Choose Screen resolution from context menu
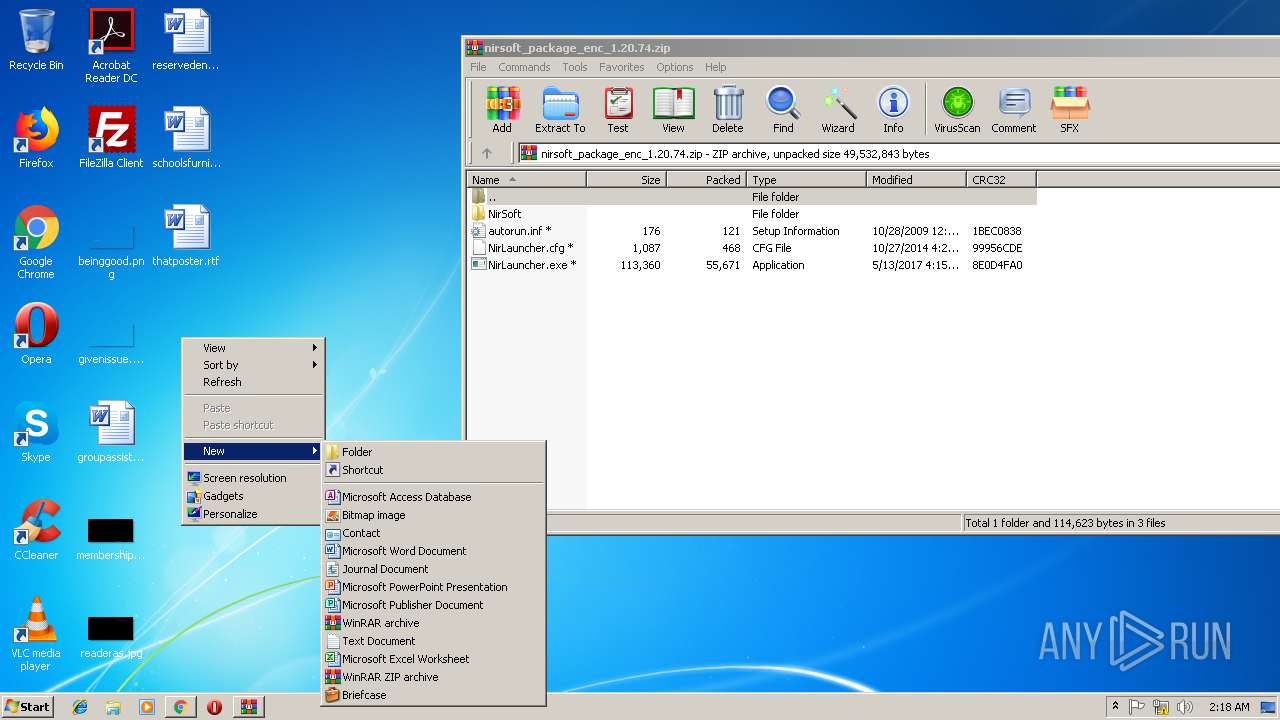 [253, 478]
